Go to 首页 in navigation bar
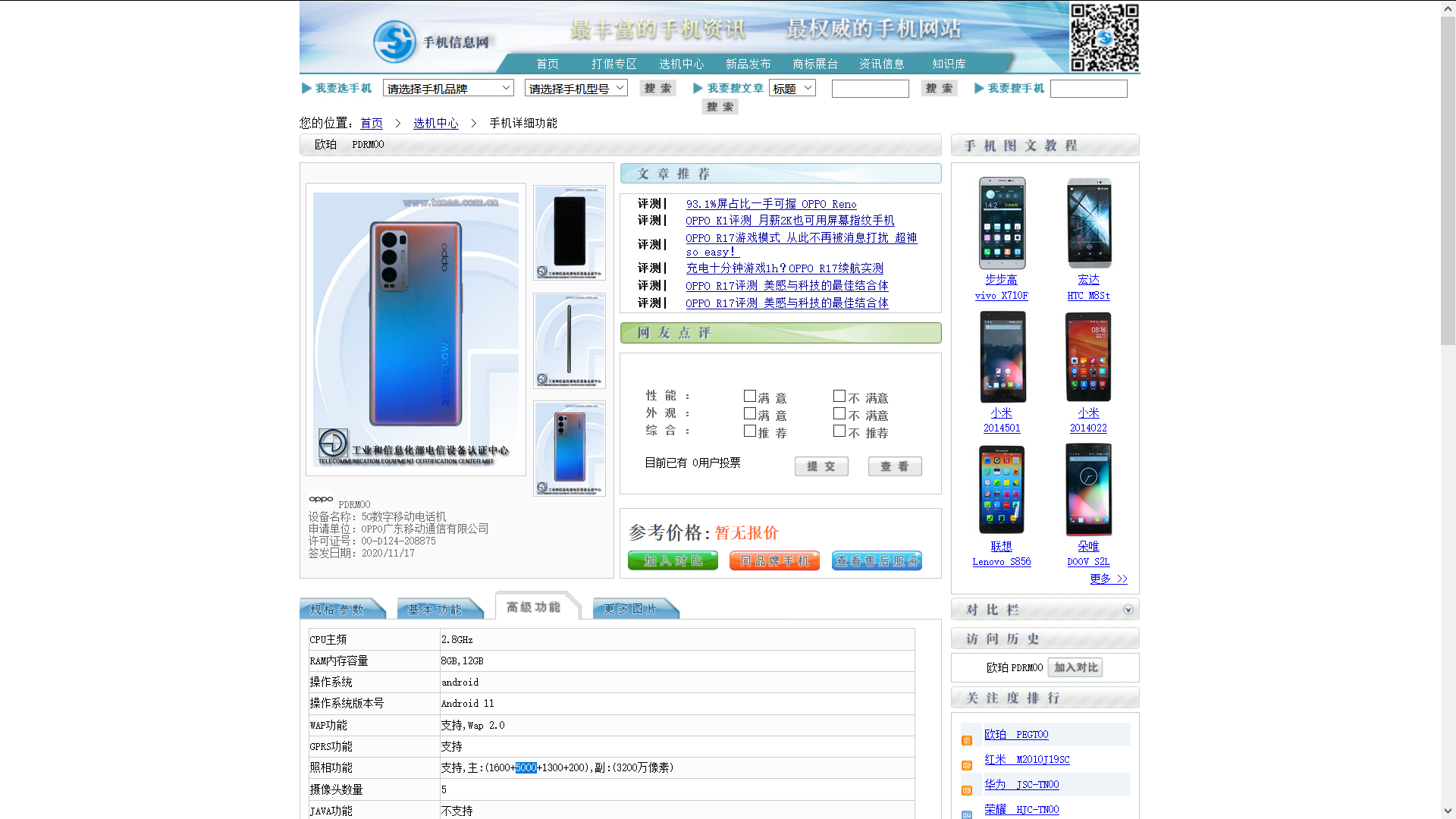Viewport: 1456px width, 819px height. (548, 64)
